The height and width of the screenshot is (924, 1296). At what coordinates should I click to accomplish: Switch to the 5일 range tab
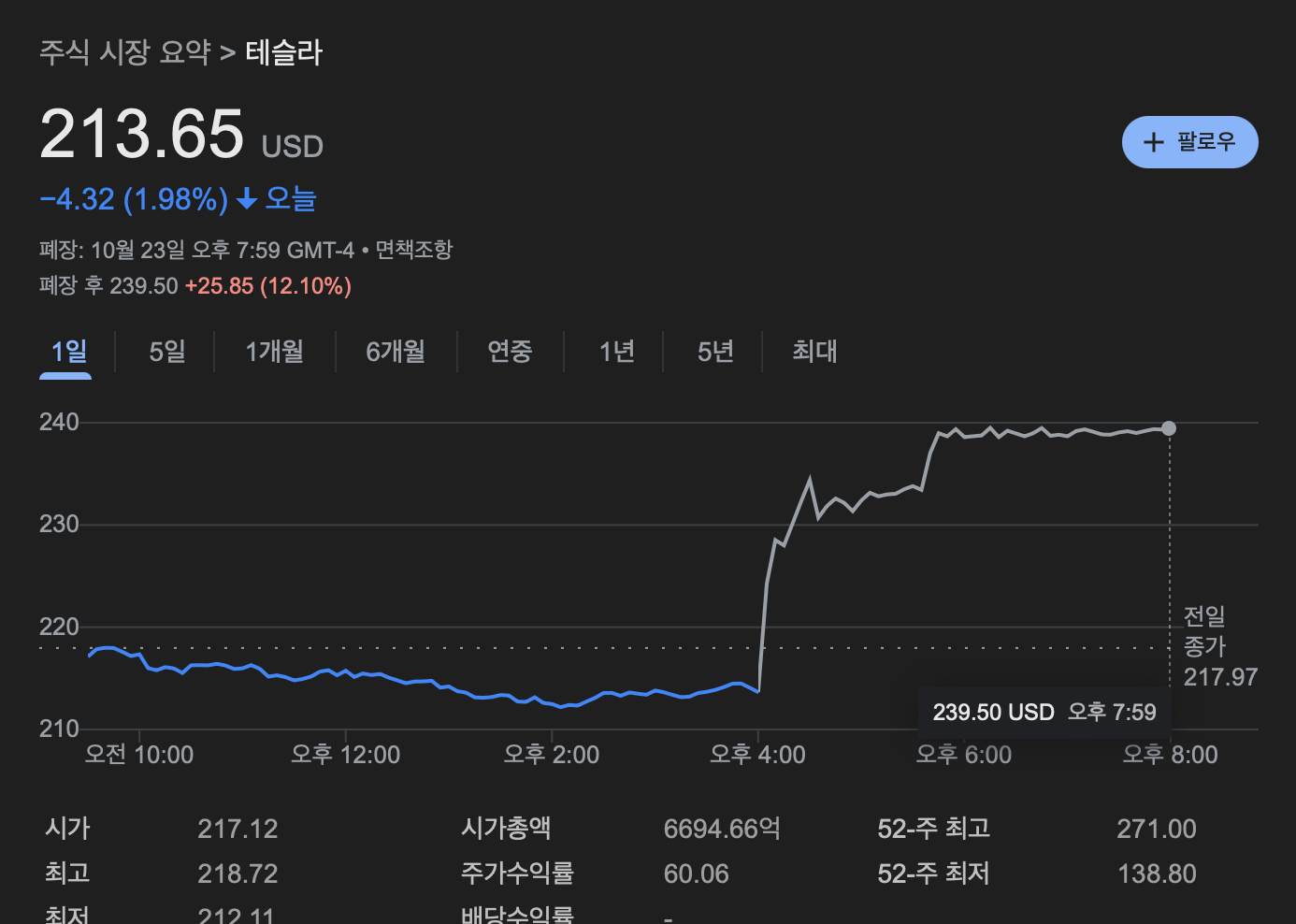pyautogui.click(x=167, y=352)
